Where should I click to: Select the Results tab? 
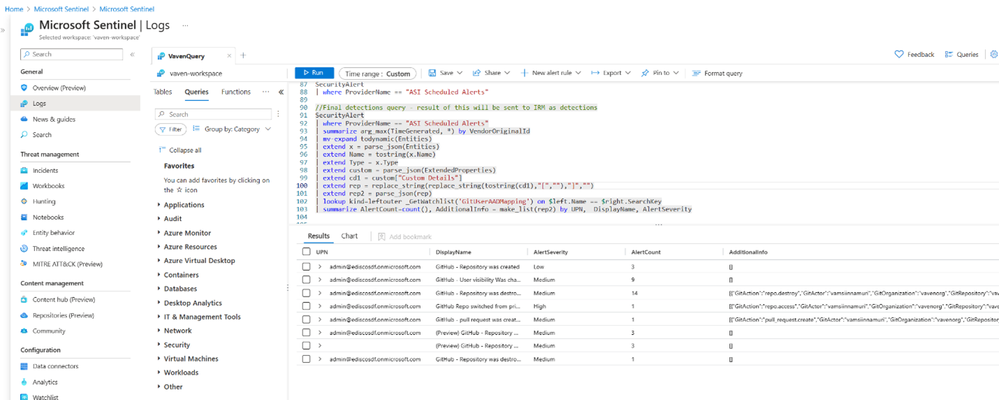(x=319, y=236)
